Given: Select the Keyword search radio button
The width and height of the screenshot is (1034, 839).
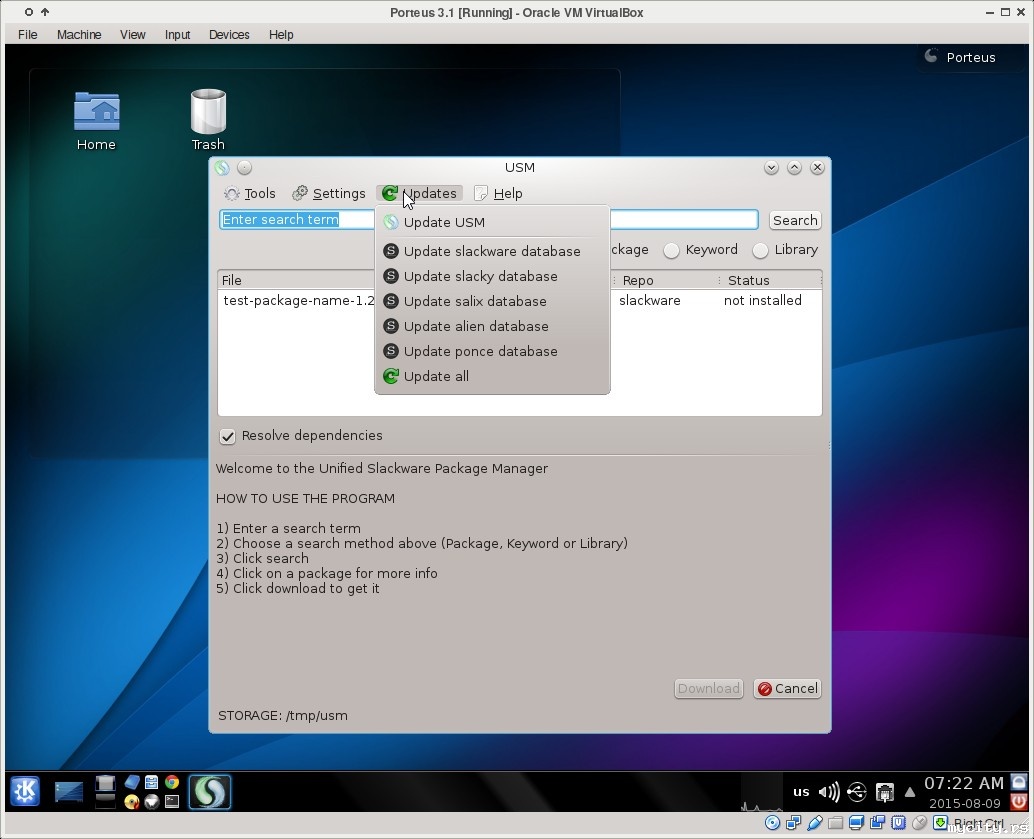Looking at the screenshot, I should [672, 250].
